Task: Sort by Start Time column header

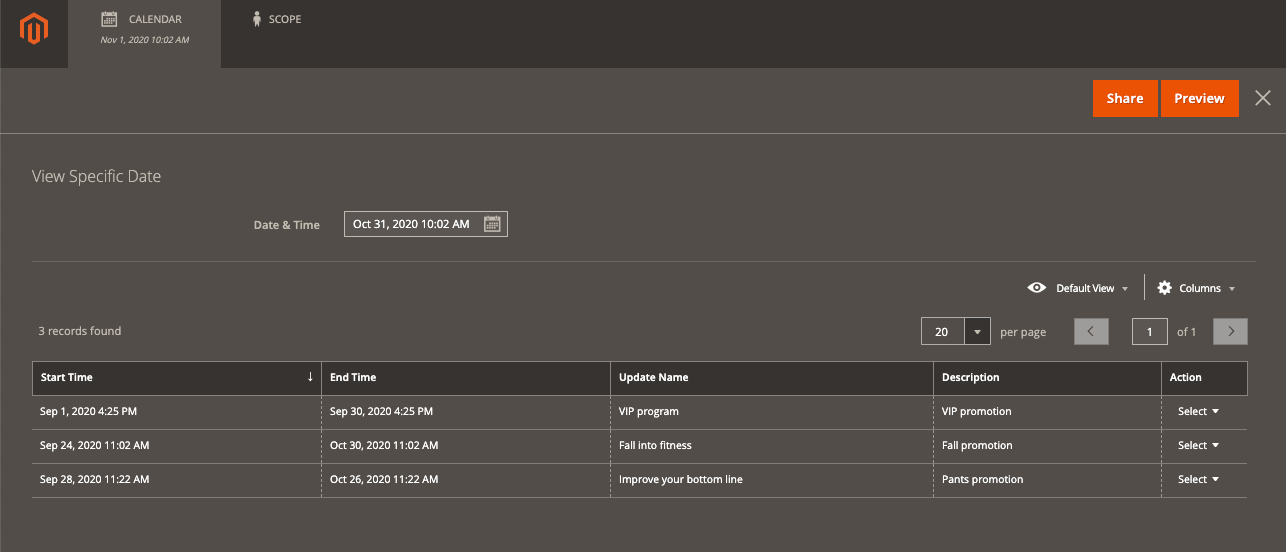Action: (176, 377)
